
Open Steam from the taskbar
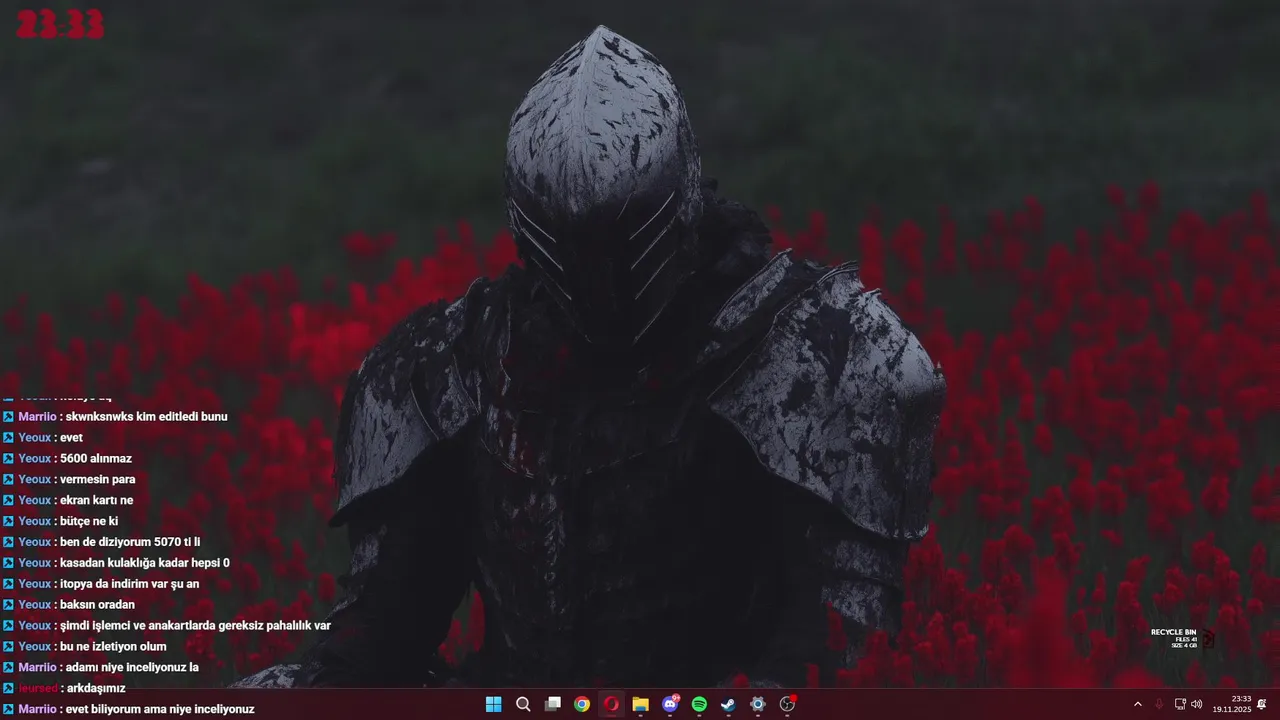coord(729,704)
